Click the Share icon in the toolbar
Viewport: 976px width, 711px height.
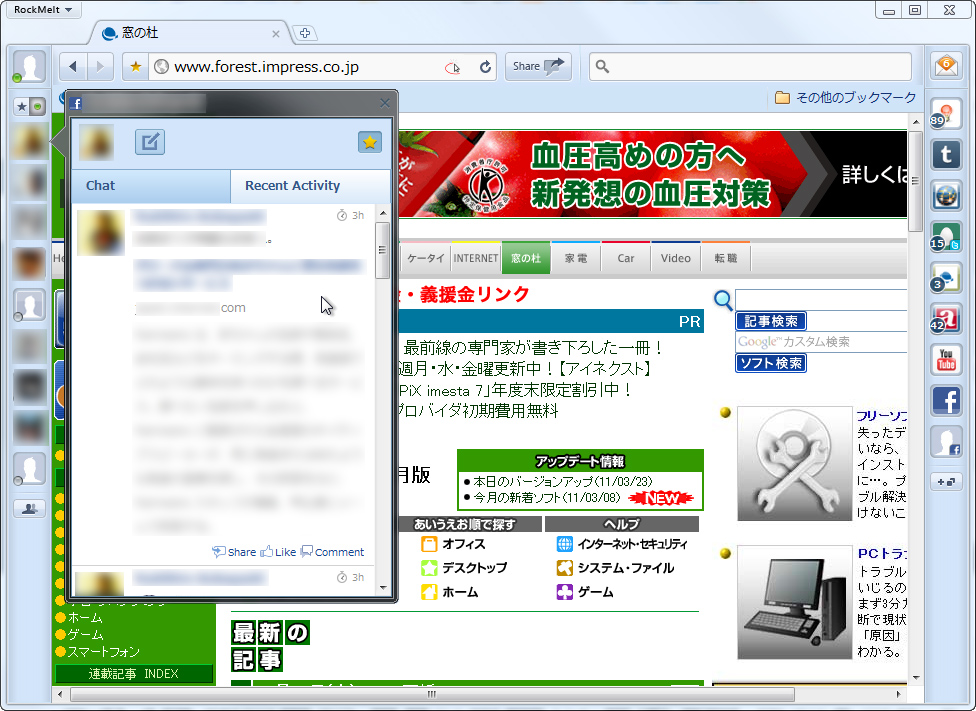[x=537, y=66]
